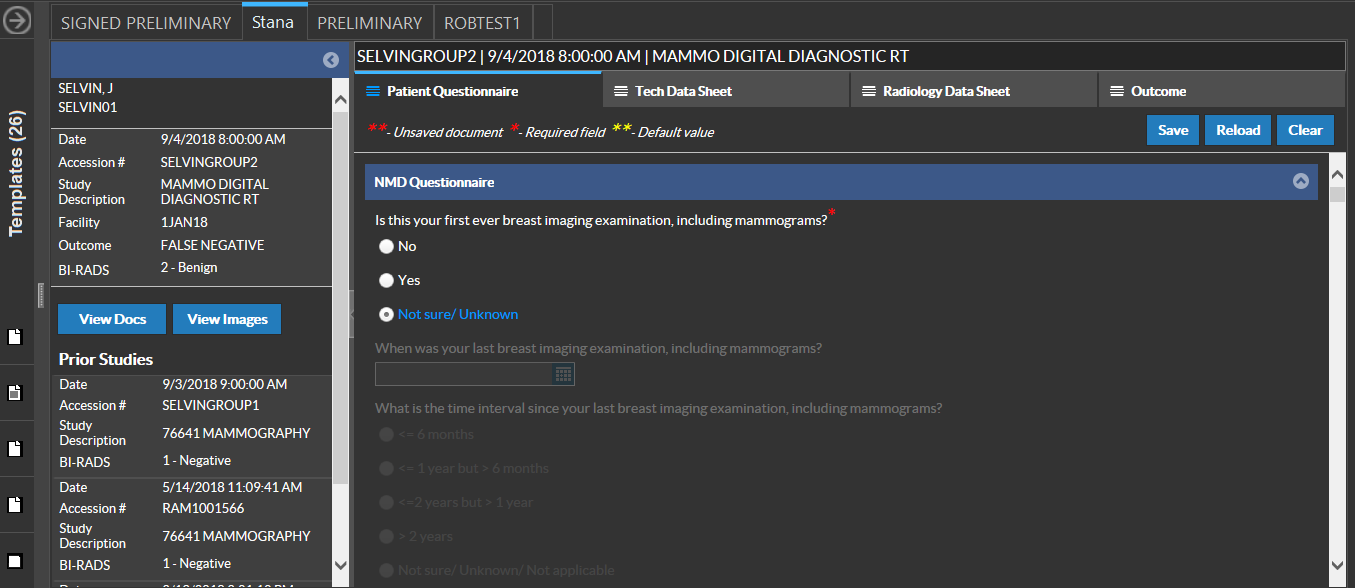
Task: Switch to the Radiology Data Sheet tab
Action: pyautogui.click(x=946, y=91)
